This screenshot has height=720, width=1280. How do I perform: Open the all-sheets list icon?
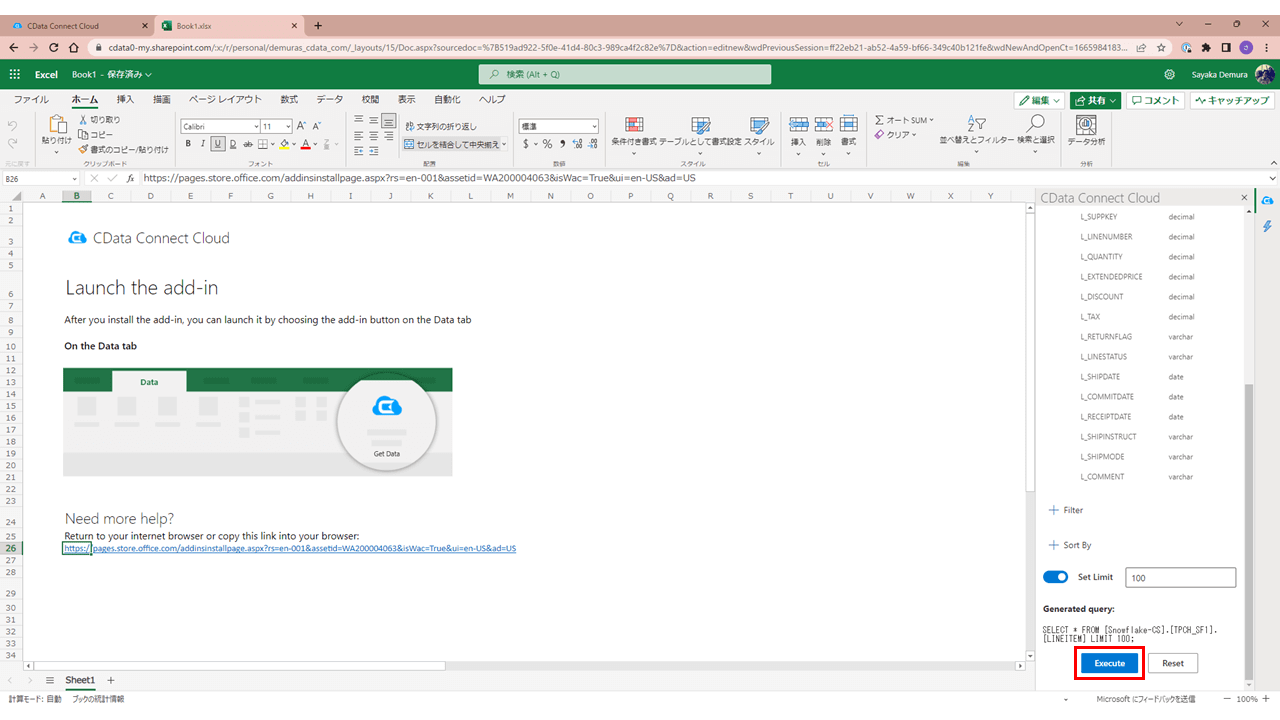[50, 680]
